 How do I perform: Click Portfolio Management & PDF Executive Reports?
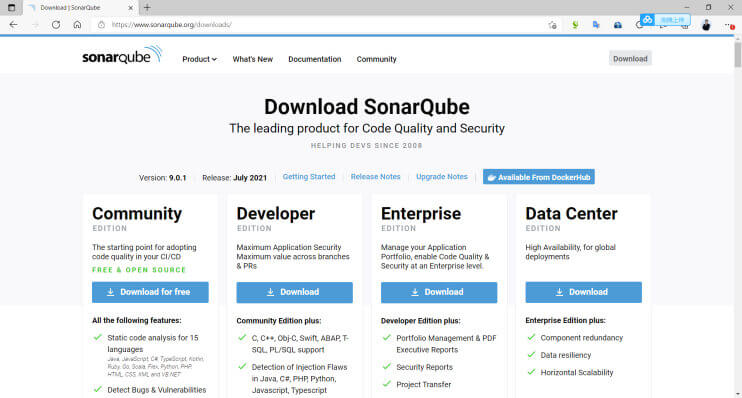[446, 344]
